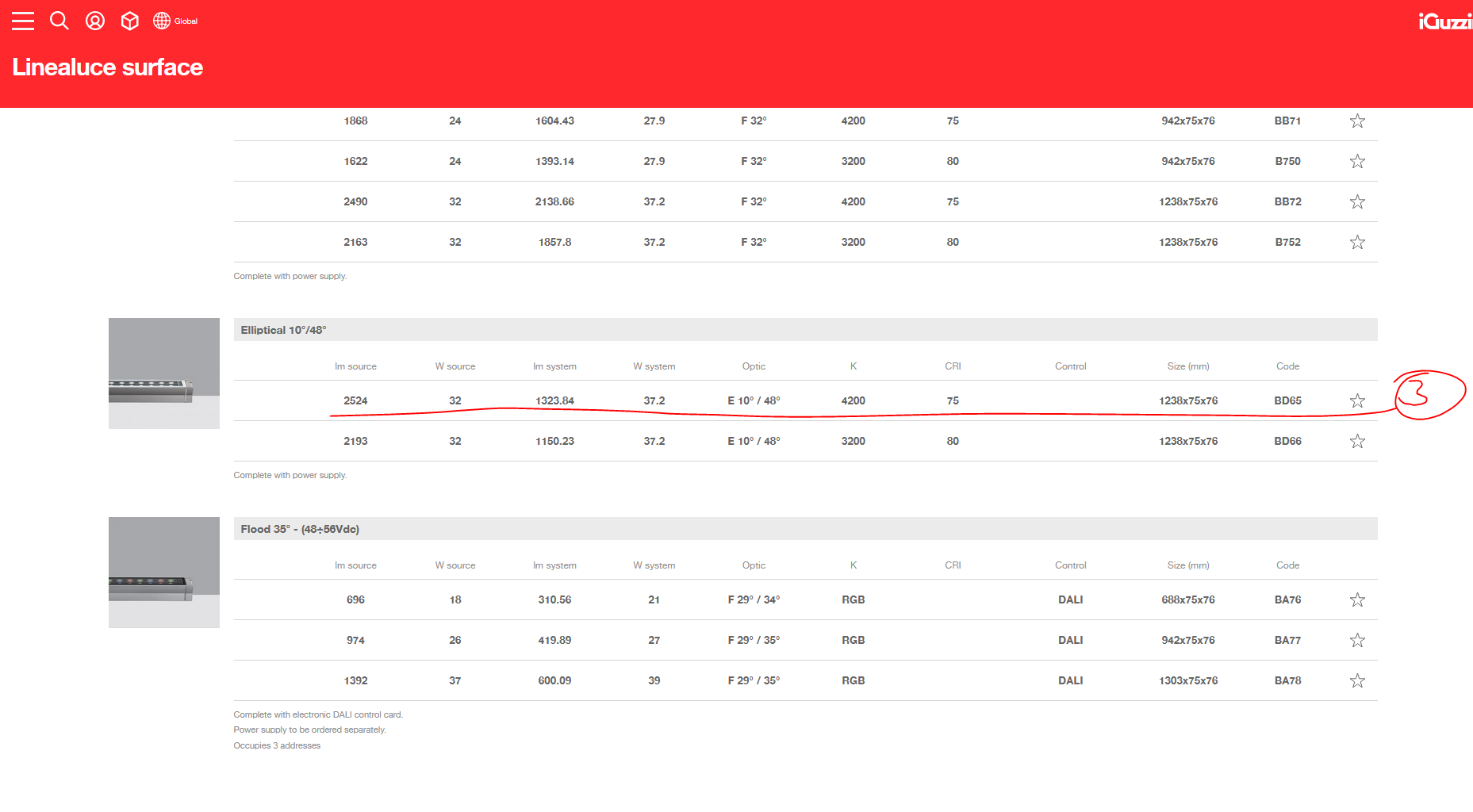Select the Flood 35° - (48÷56Vdc) header

(x=300, y=529)
